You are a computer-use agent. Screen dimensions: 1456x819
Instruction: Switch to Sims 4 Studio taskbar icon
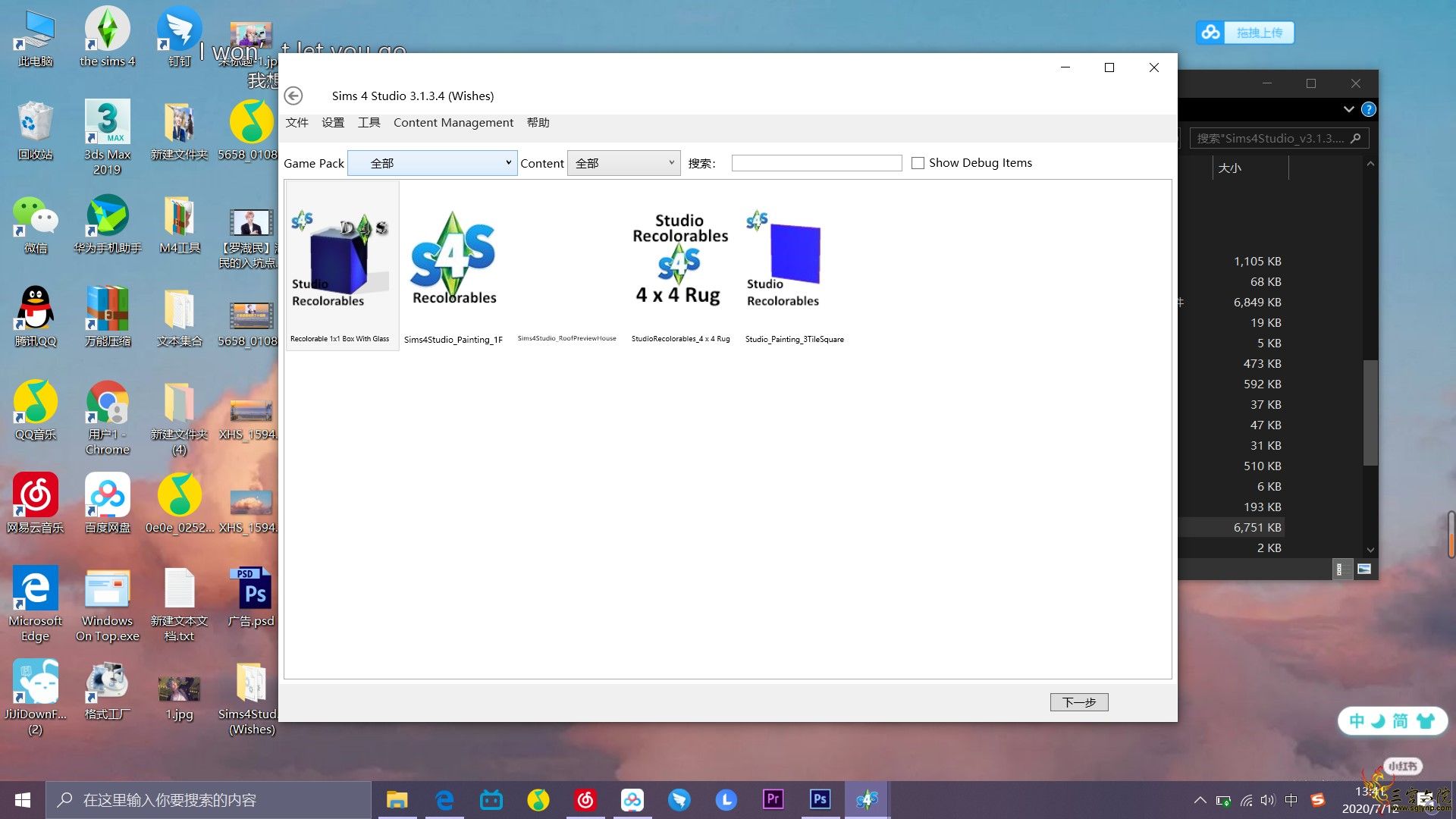point(867,800)
